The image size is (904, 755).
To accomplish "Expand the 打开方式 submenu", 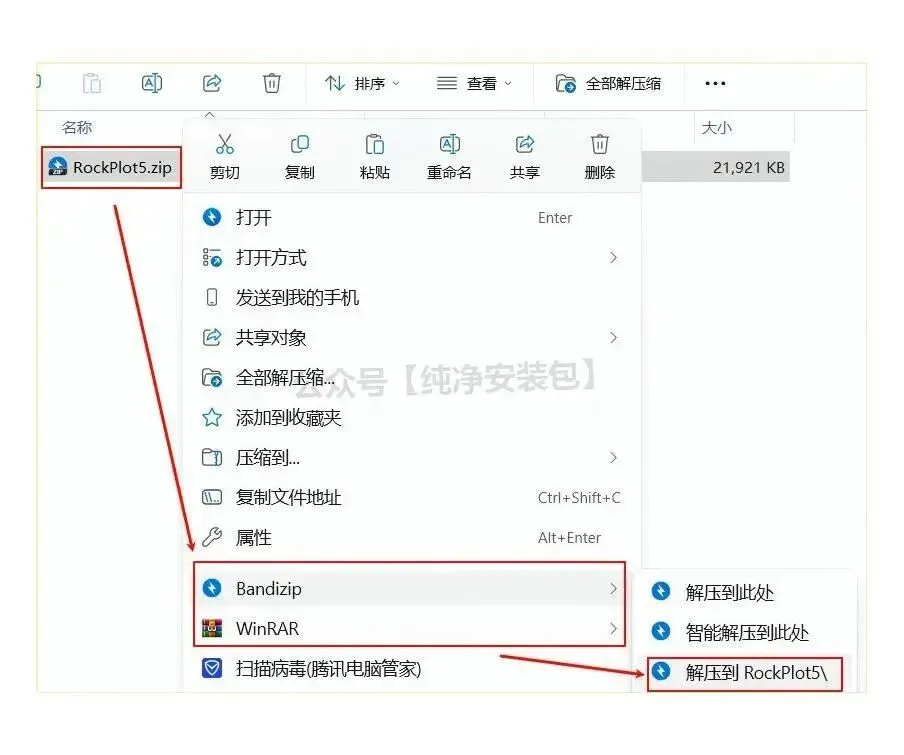I will coord(412,258).
